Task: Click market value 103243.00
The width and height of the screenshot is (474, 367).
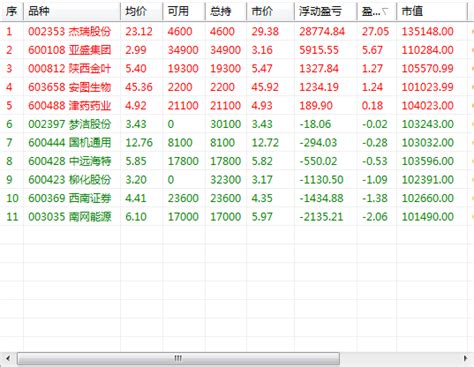Action: tap(428, 124)
